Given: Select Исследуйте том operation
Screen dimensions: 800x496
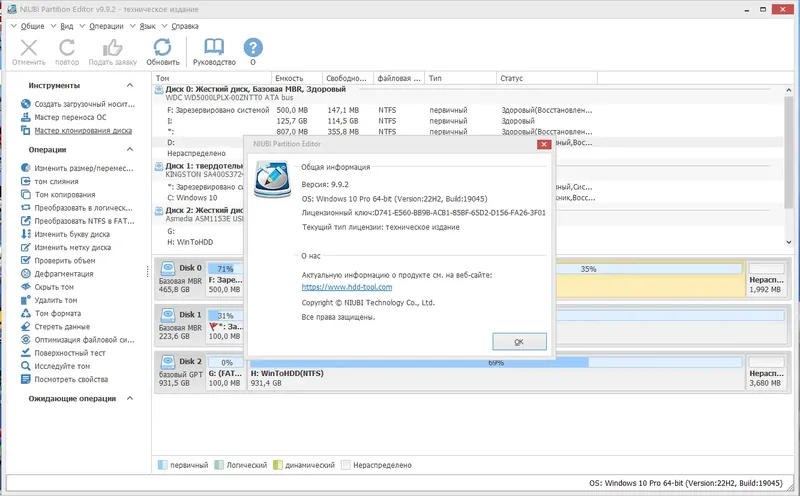Looking at the screenshot, I should click(x=56, y=366).
